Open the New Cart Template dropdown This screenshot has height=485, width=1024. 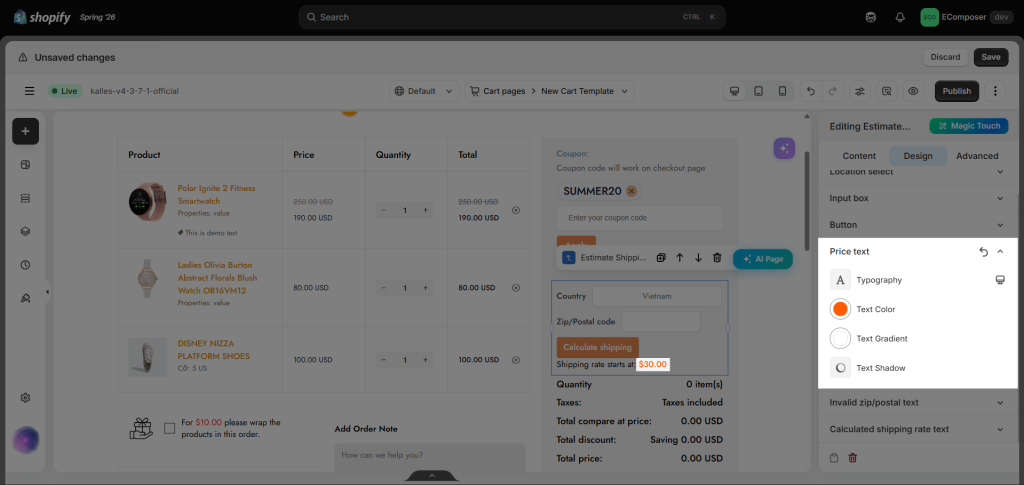click(584, 91)
